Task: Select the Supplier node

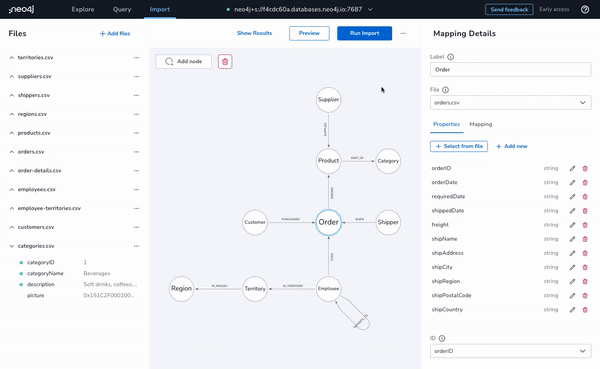Action: [x=328, y=100]
